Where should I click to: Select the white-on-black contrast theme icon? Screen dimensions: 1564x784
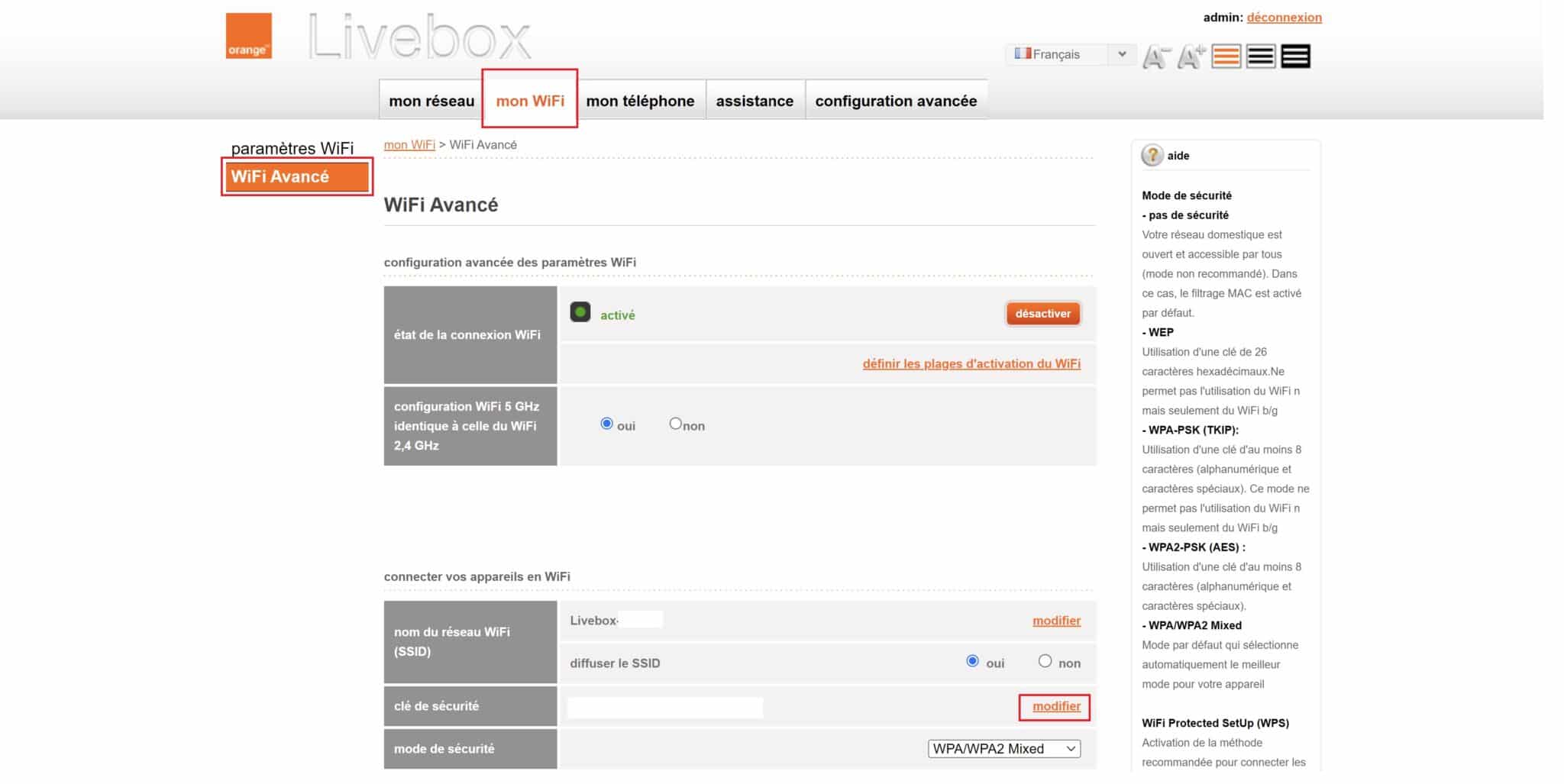pos(1296,56)
